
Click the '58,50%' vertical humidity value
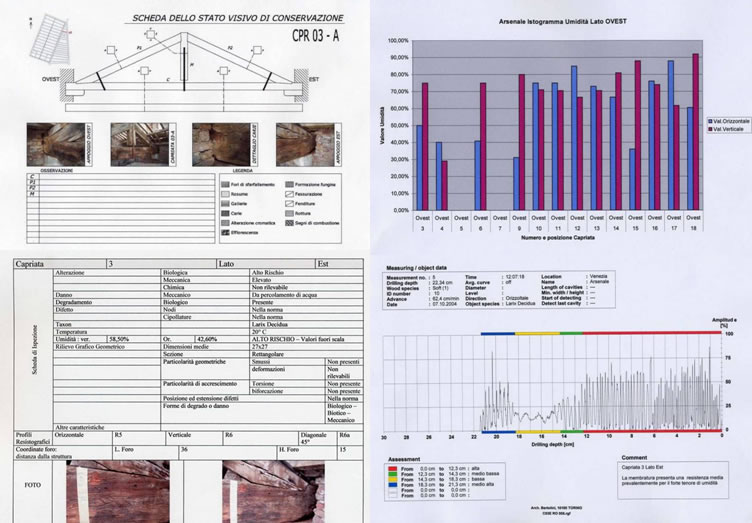[119, 339]
